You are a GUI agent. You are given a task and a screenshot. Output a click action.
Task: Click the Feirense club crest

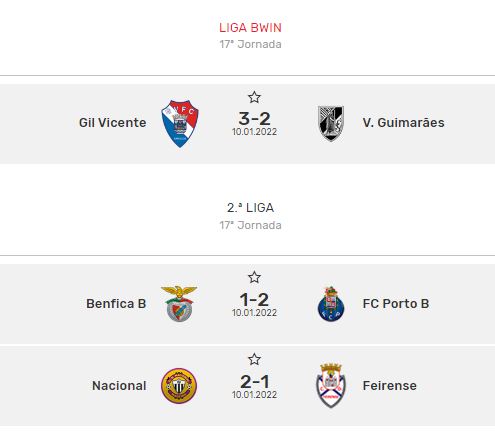(331, 386)
